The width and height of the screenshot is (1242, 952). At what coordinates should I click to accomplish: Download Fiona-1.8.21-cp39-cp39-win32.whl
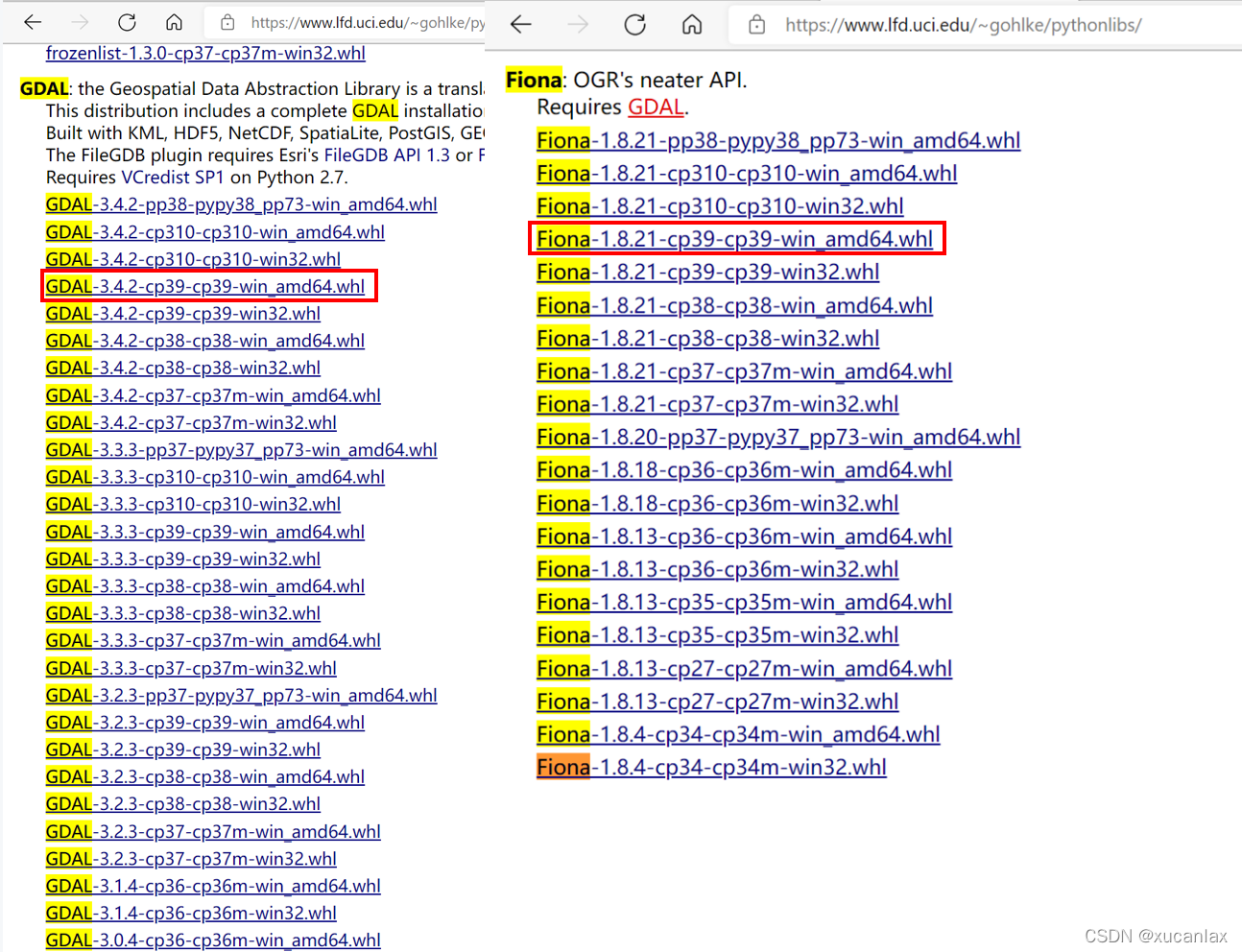click(707, 273)
